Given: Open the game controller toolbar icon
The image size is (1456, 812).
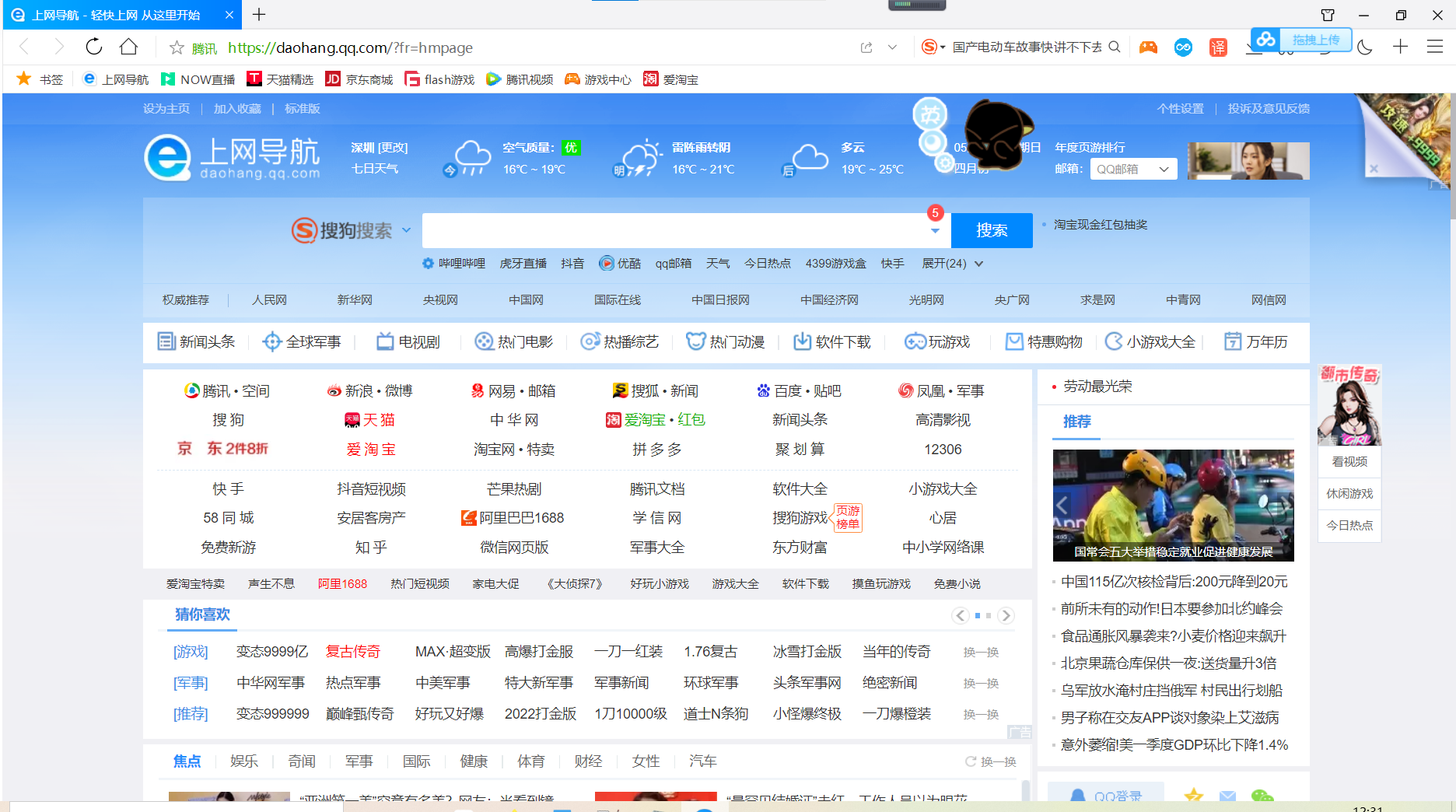Looking at the screenshot, I should point(1148,47).
